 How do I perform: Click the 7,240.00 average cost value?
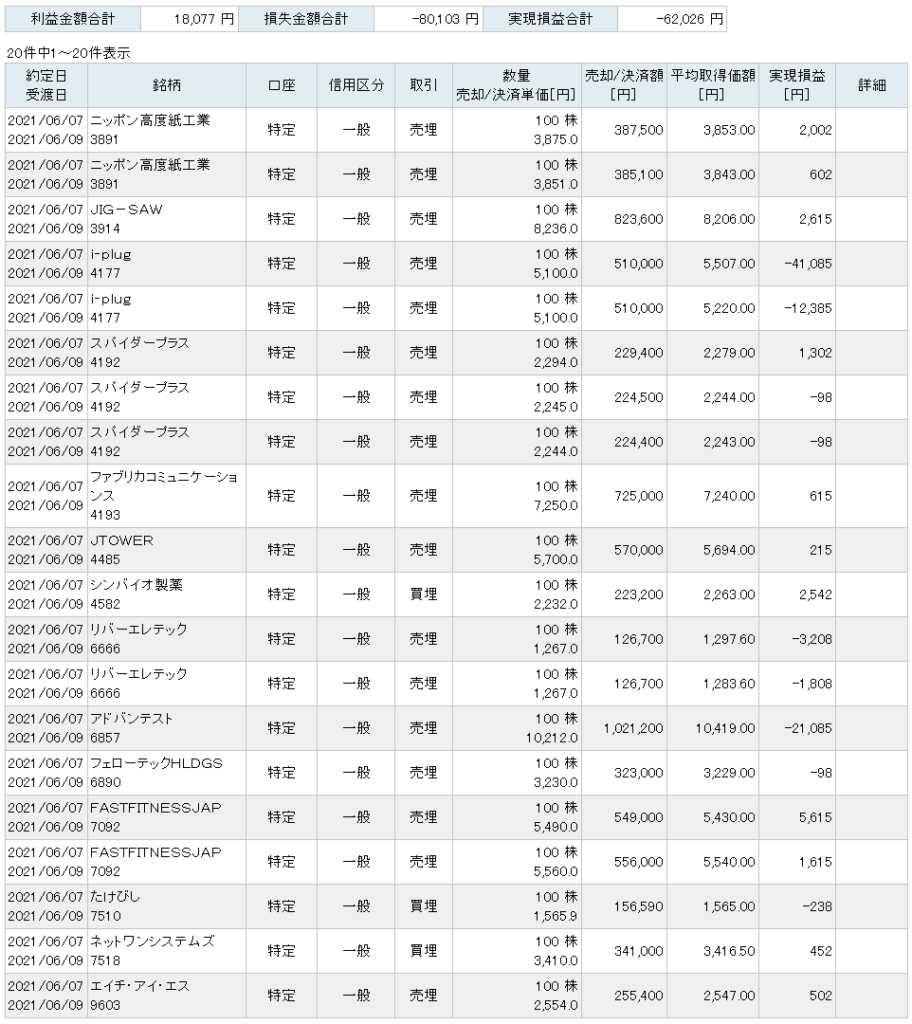(x=729, y=496)
